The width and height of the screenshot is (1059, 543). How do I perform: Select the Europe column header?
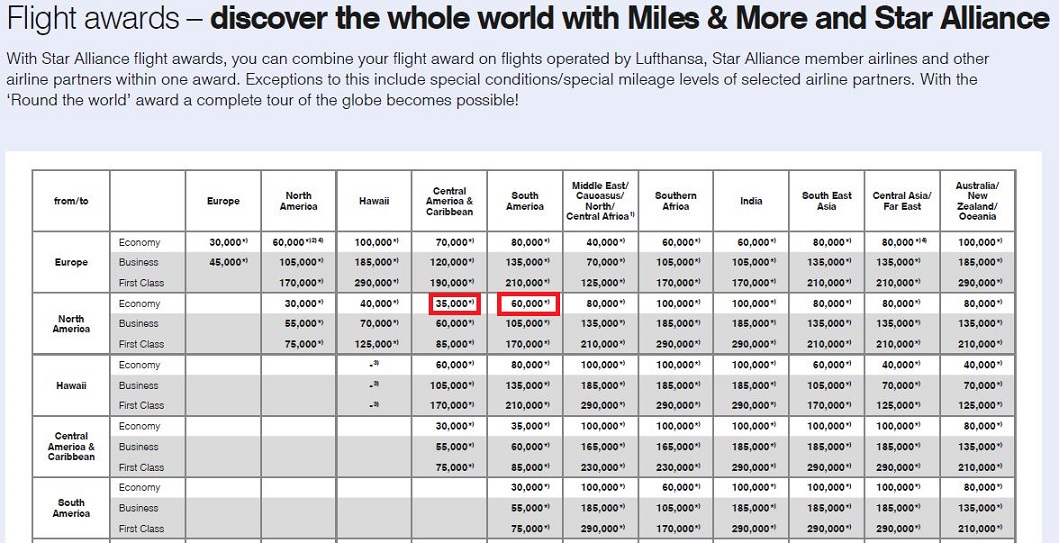pos(223,201)
